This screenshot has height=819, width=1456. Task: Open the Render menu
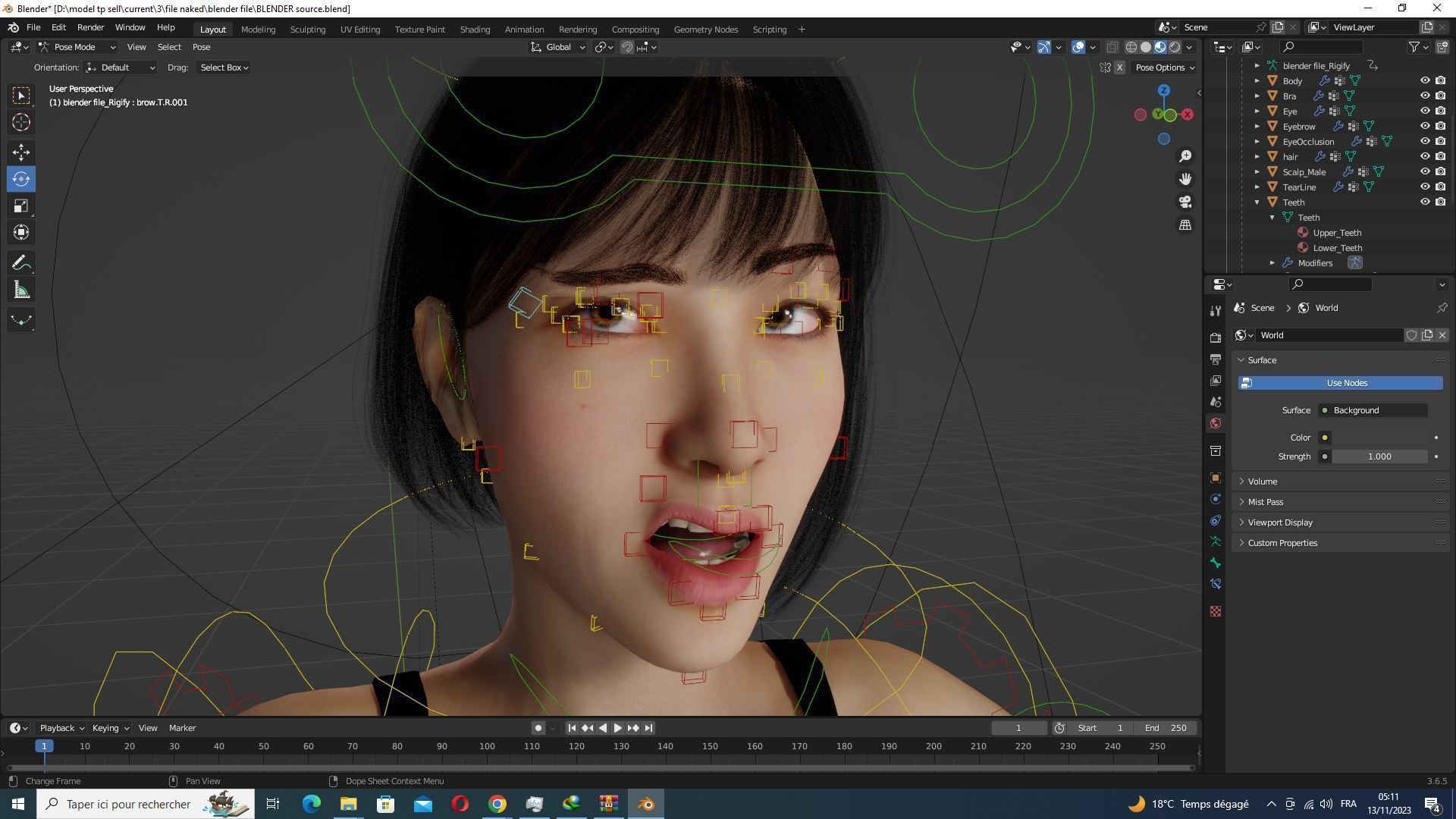pos(90,27)
